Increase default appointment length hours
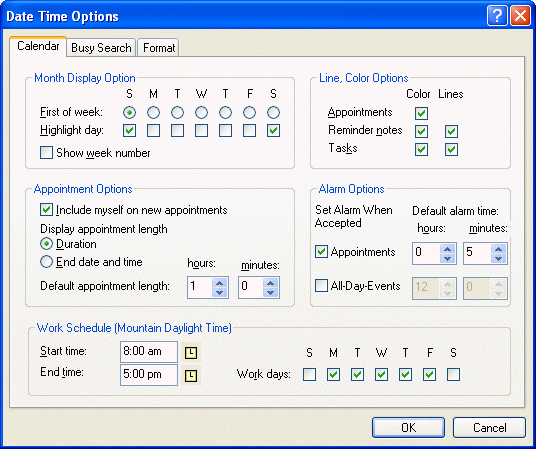Screen dimensions: 536x449 [219, 283]
